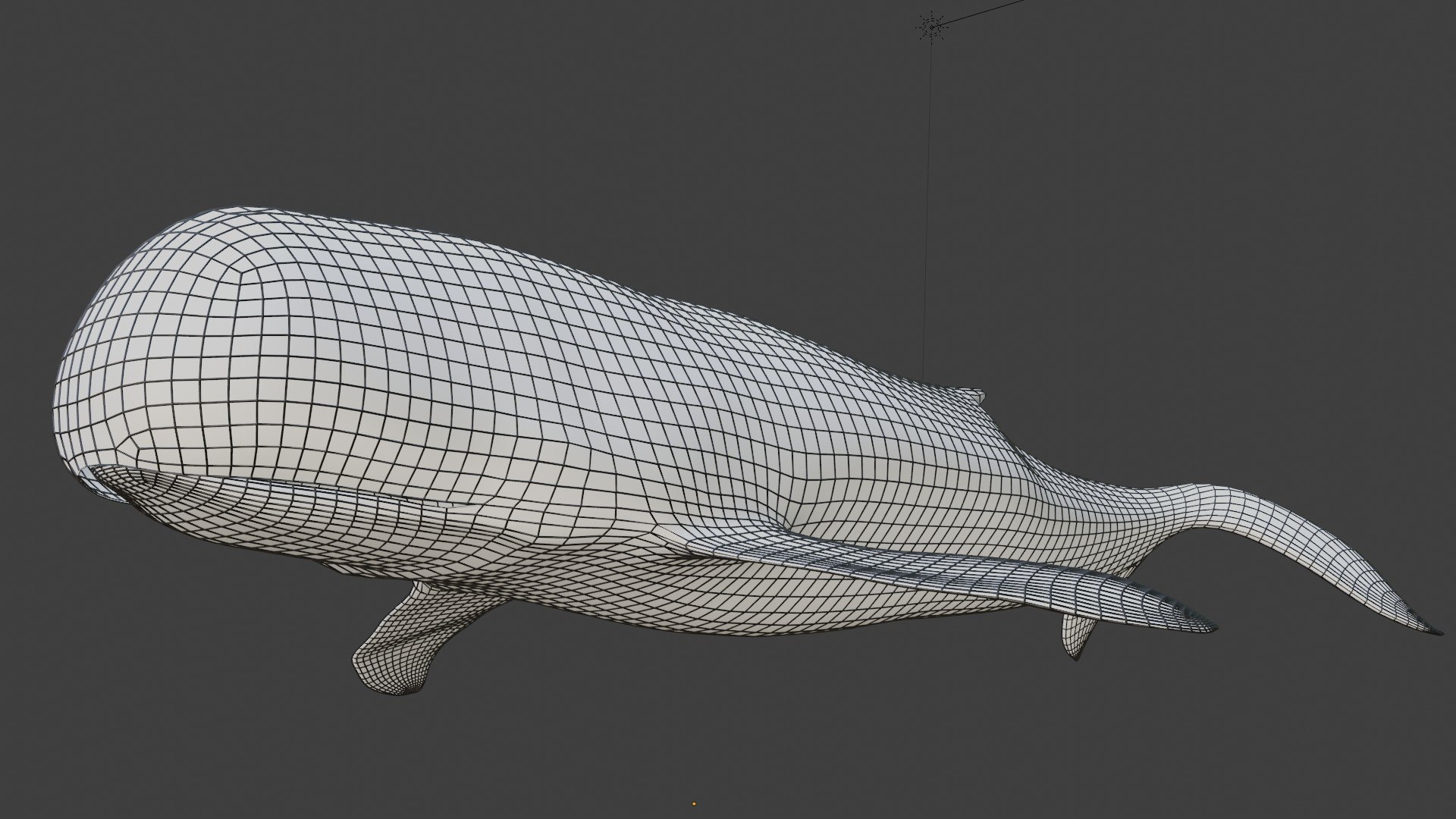Select the small orange origin dot

[694, 803]
